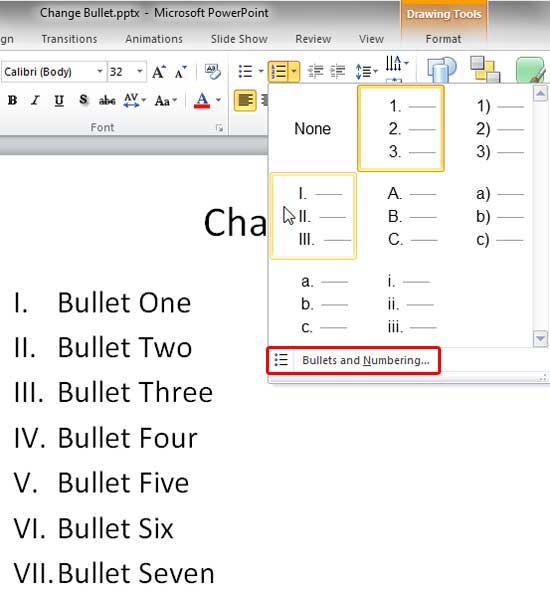Open Bullets and Numbering dialog
Screen dimensions: 550x595
click(353, 360)
